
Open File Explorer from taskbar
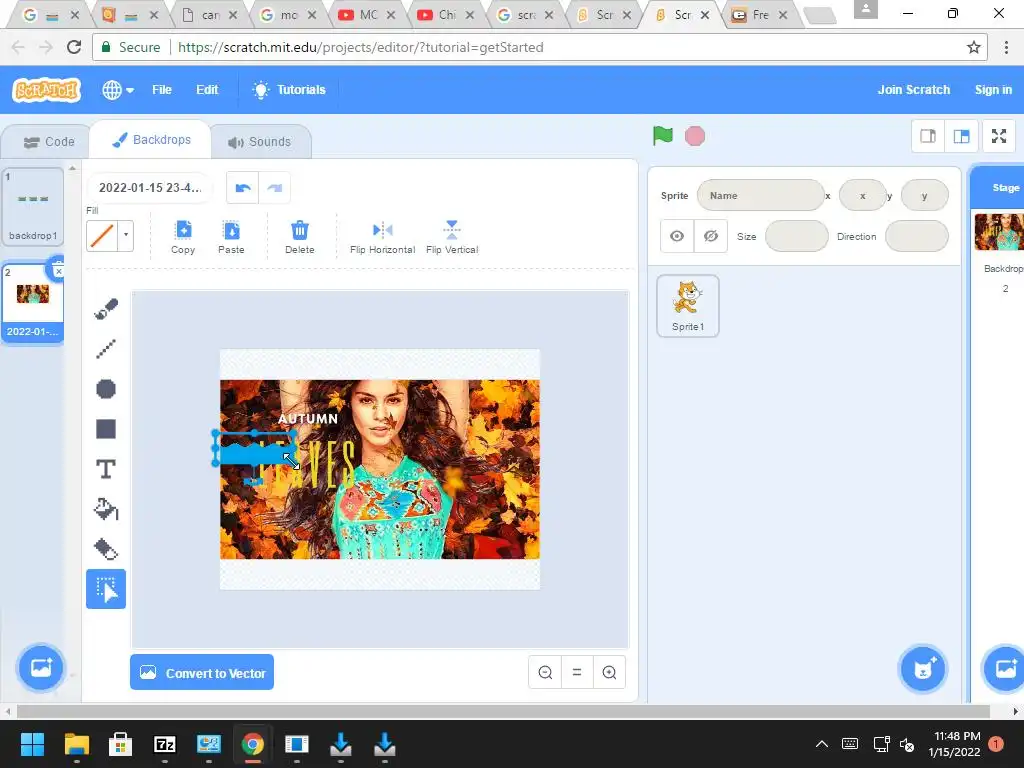(76, 744)
